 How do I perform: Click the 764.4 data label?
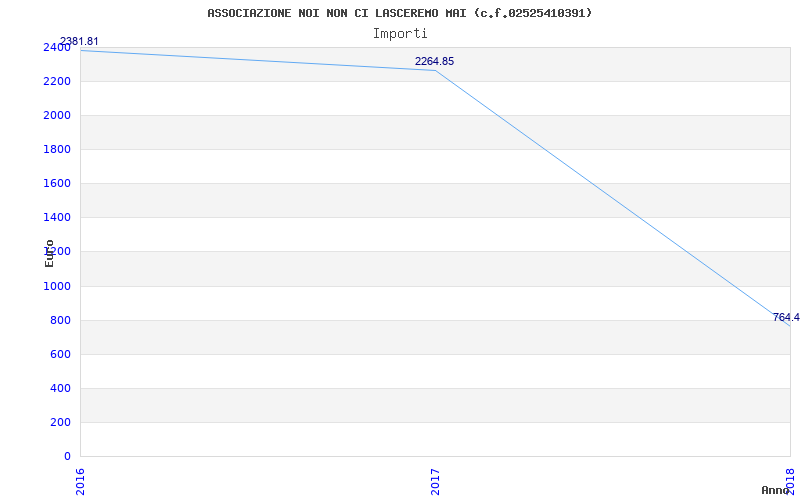click(786, 317)
